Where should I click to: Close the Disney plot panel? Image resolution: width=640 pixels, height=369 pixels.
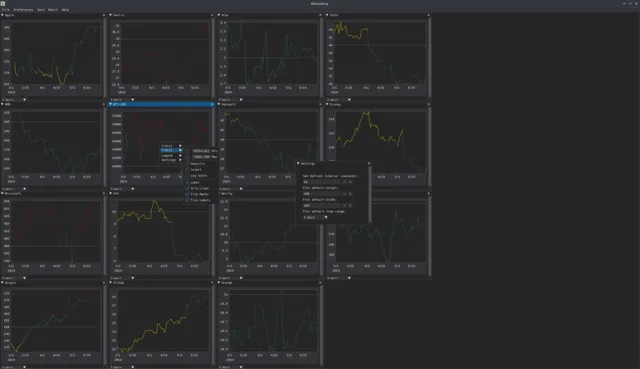pos(428,104)
